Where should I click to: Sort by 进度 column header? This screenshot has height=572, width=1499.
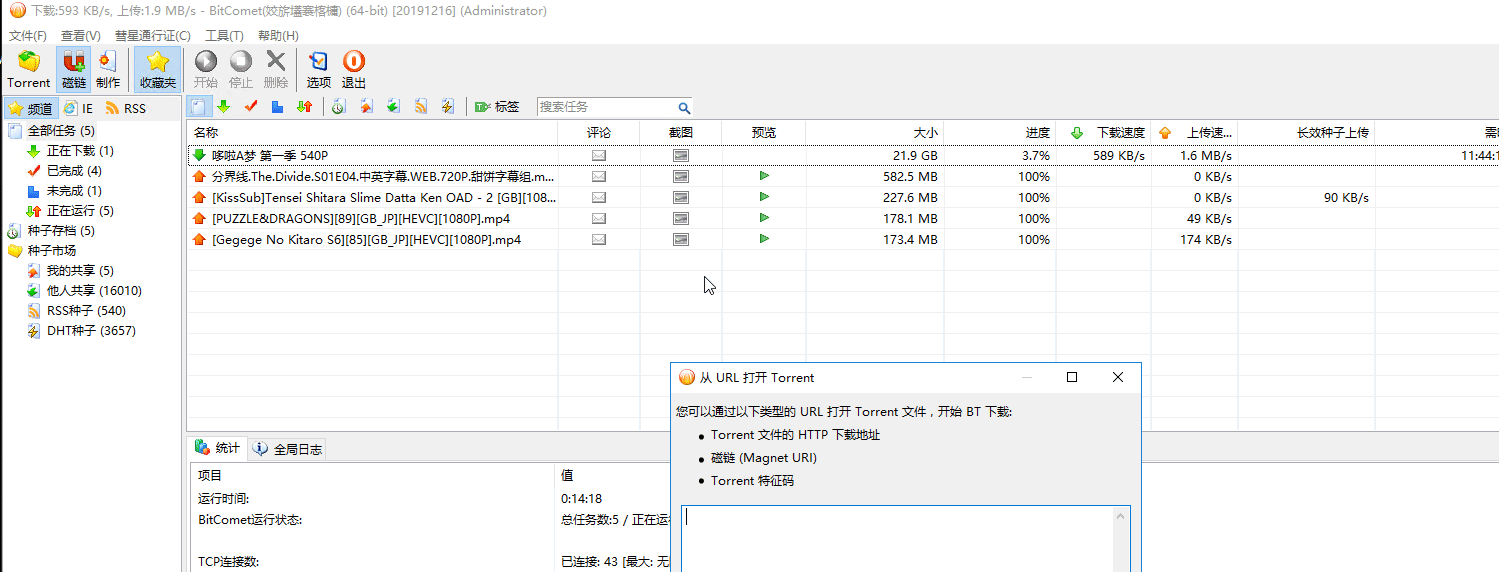[x=999, y=132]
